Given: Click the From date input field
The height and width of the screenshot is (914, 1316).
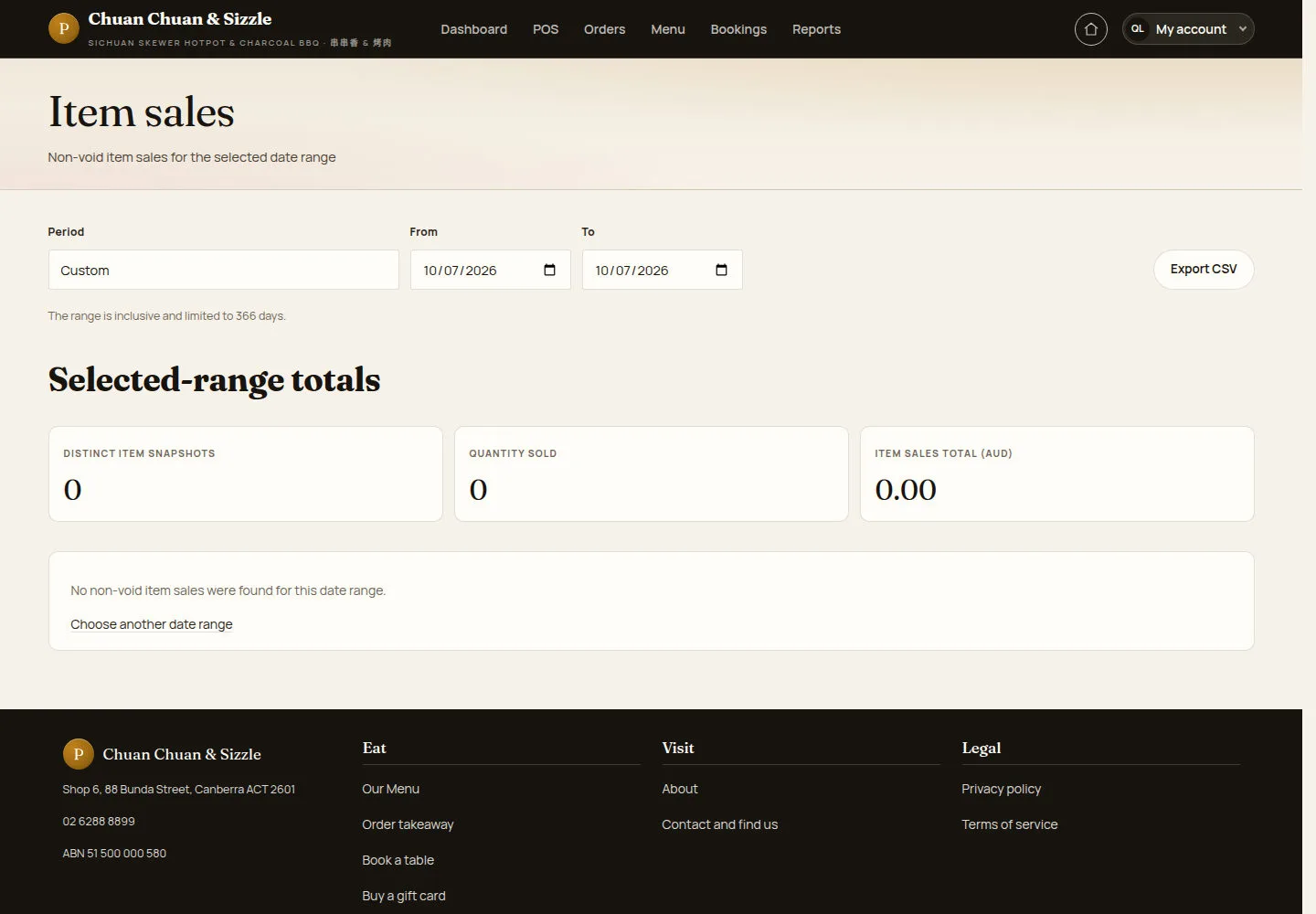Looking at the screenshot, I should (x=490, y=270).
